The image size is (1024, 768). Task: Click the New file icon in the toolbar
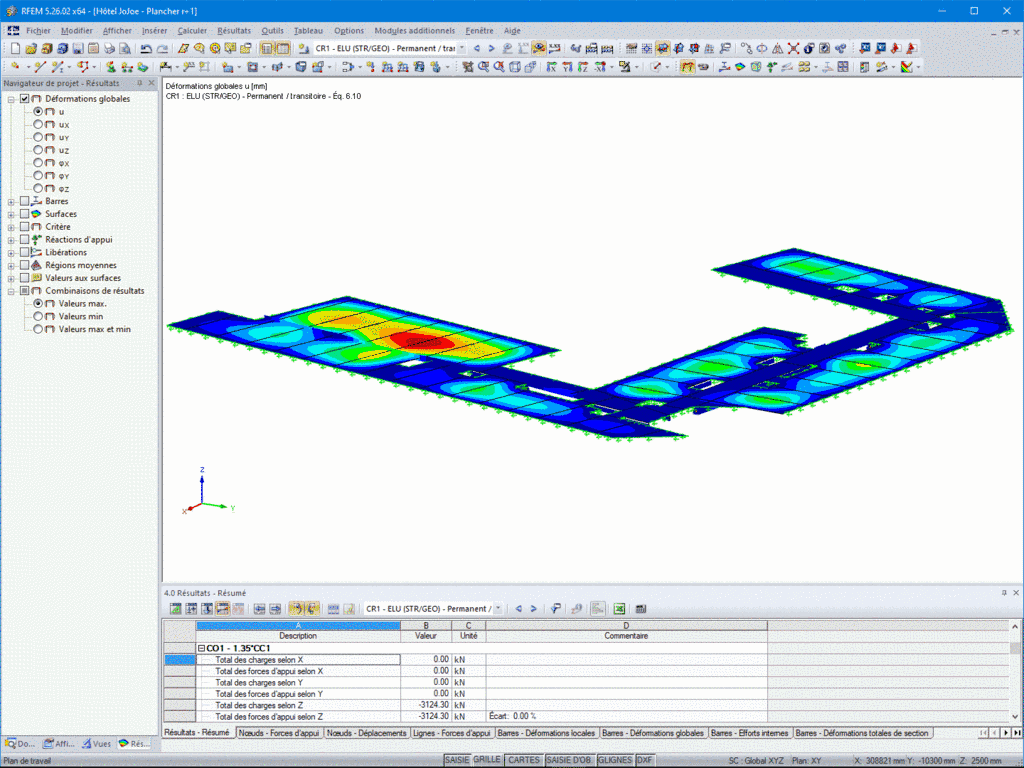[15, 48]
